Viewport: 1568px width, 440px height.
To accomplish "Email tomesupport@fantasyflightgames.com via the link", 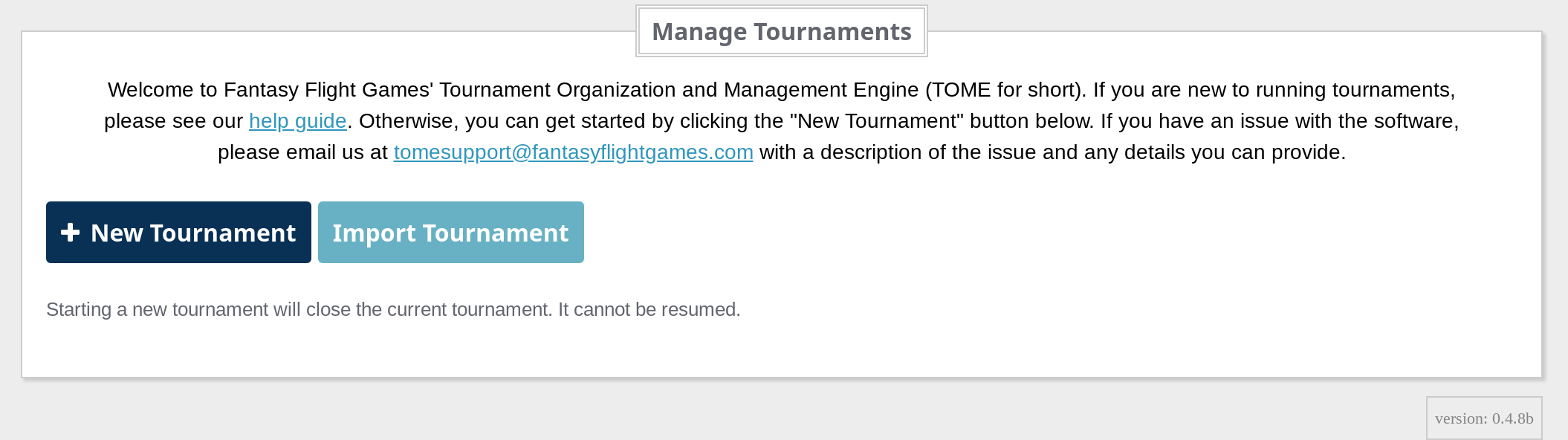I will (573, 152).
